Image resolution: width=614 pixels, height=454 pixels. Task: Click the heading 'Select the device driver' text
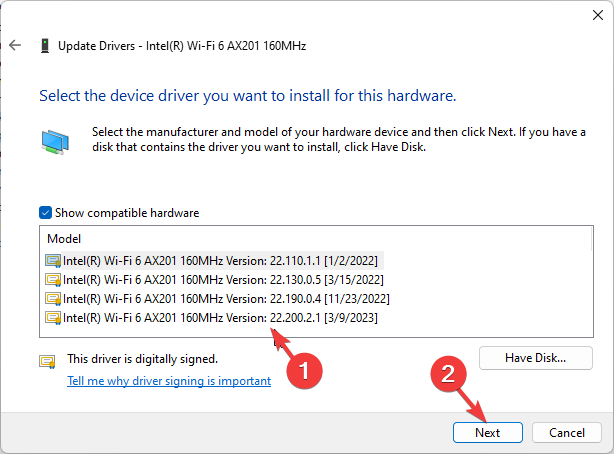(247, 96)
